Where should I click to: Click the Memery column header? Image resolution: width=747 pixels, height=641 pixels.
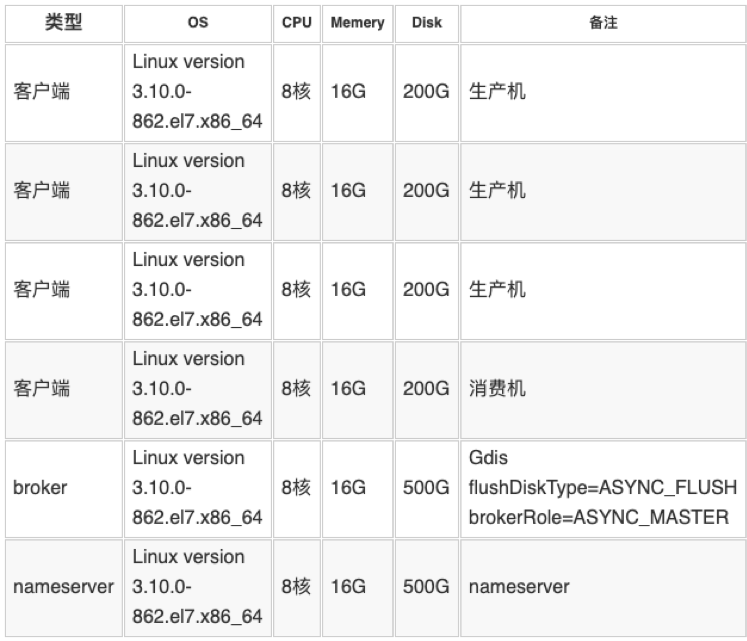pyautogui.click(x=357, y=22)
